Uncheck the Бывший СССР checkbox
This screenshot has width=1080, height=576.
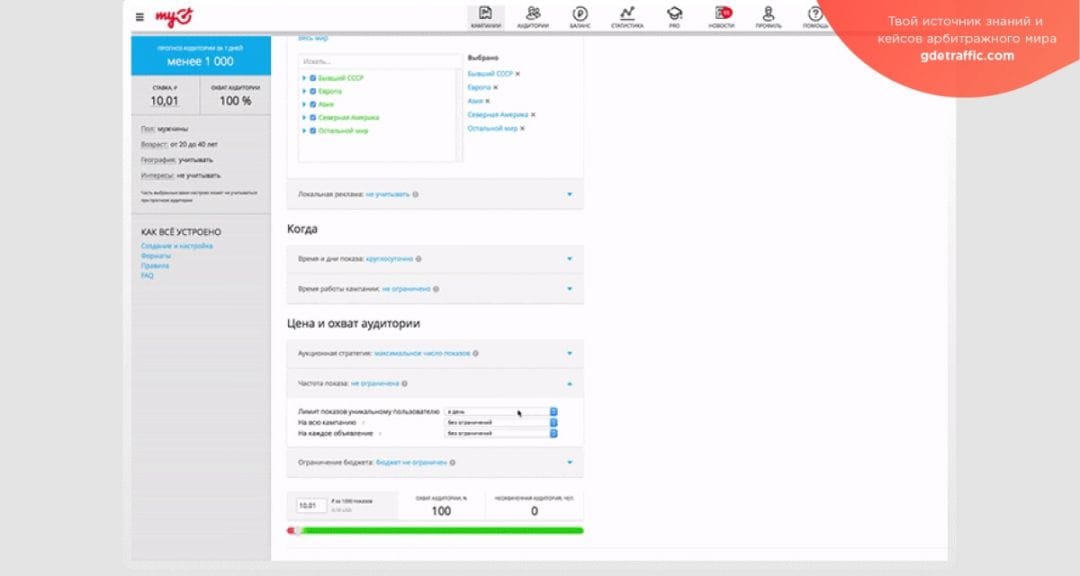click(313, 77)
